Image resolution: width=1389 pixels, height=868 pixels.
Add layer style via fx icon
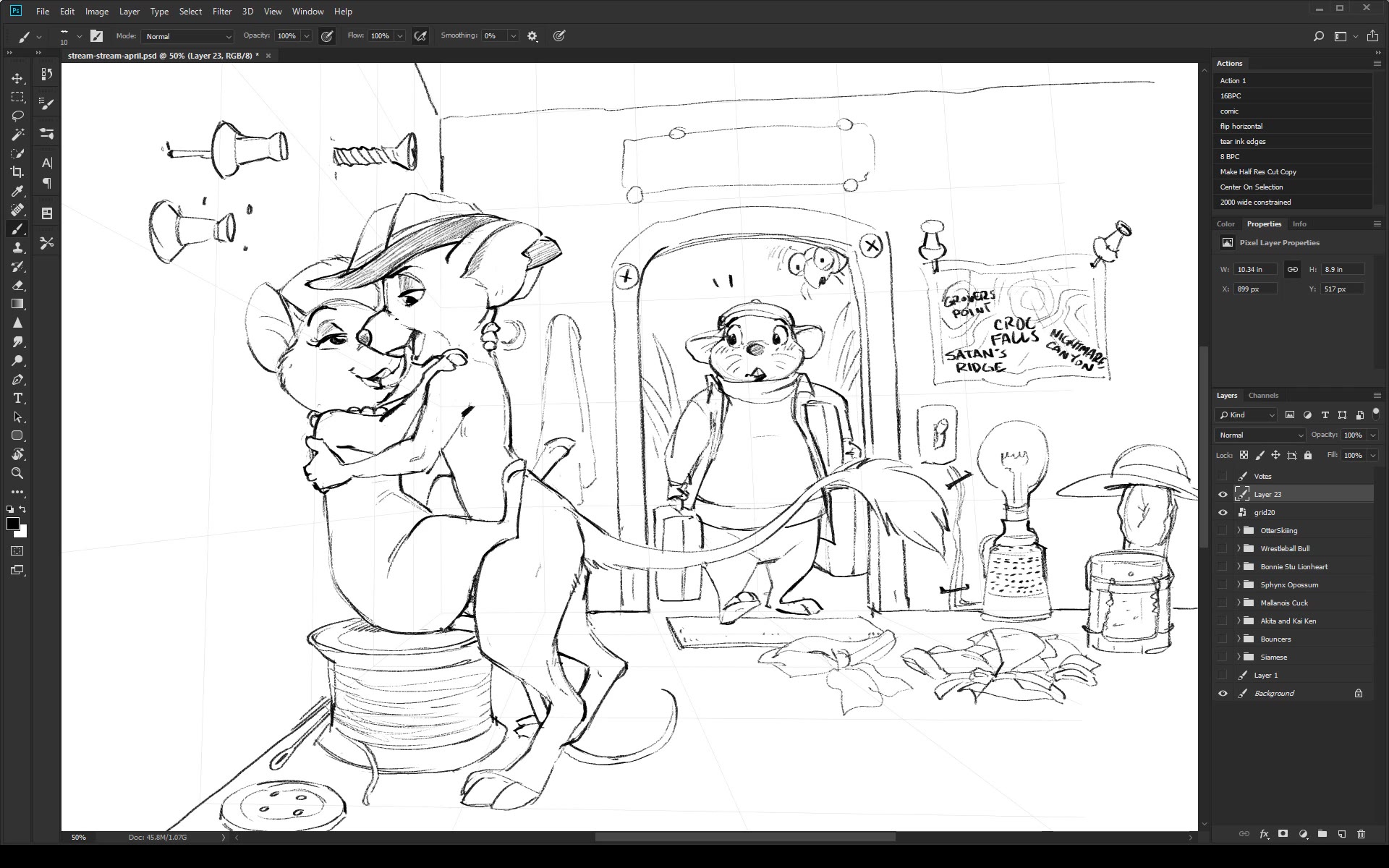[x=1264, y=834]
